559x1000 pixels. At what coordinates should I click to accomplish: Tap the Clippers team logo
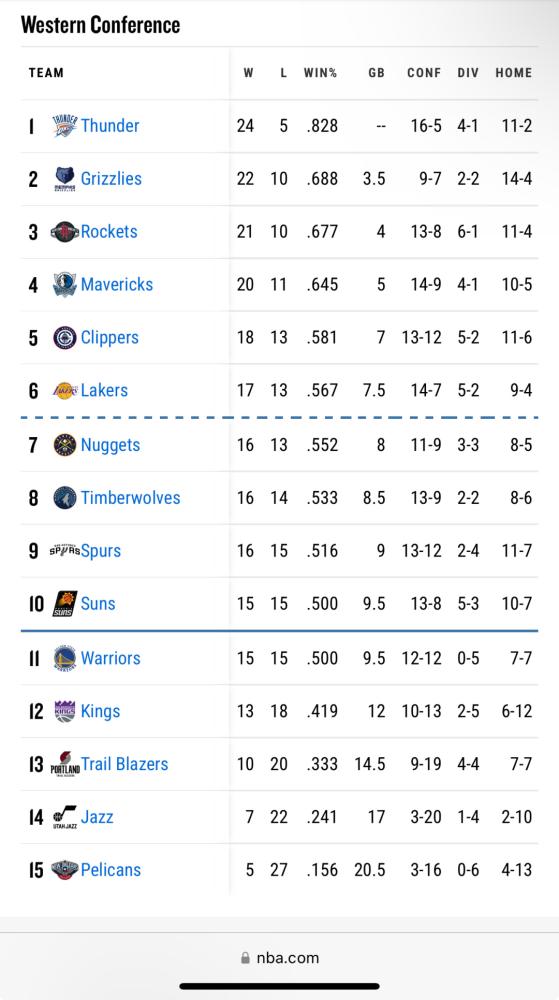pos(65,337)
